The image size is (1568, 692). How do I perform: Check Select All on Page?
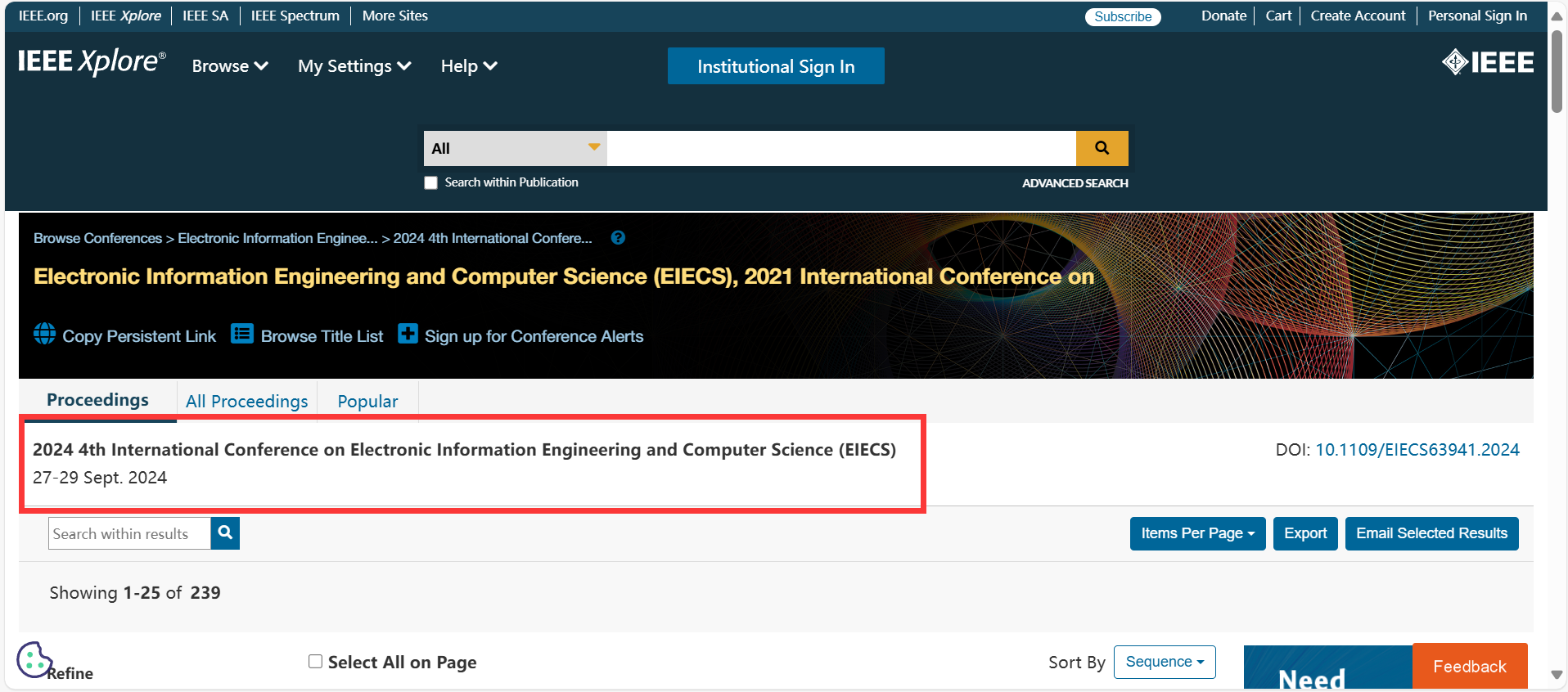click(315, 662)
